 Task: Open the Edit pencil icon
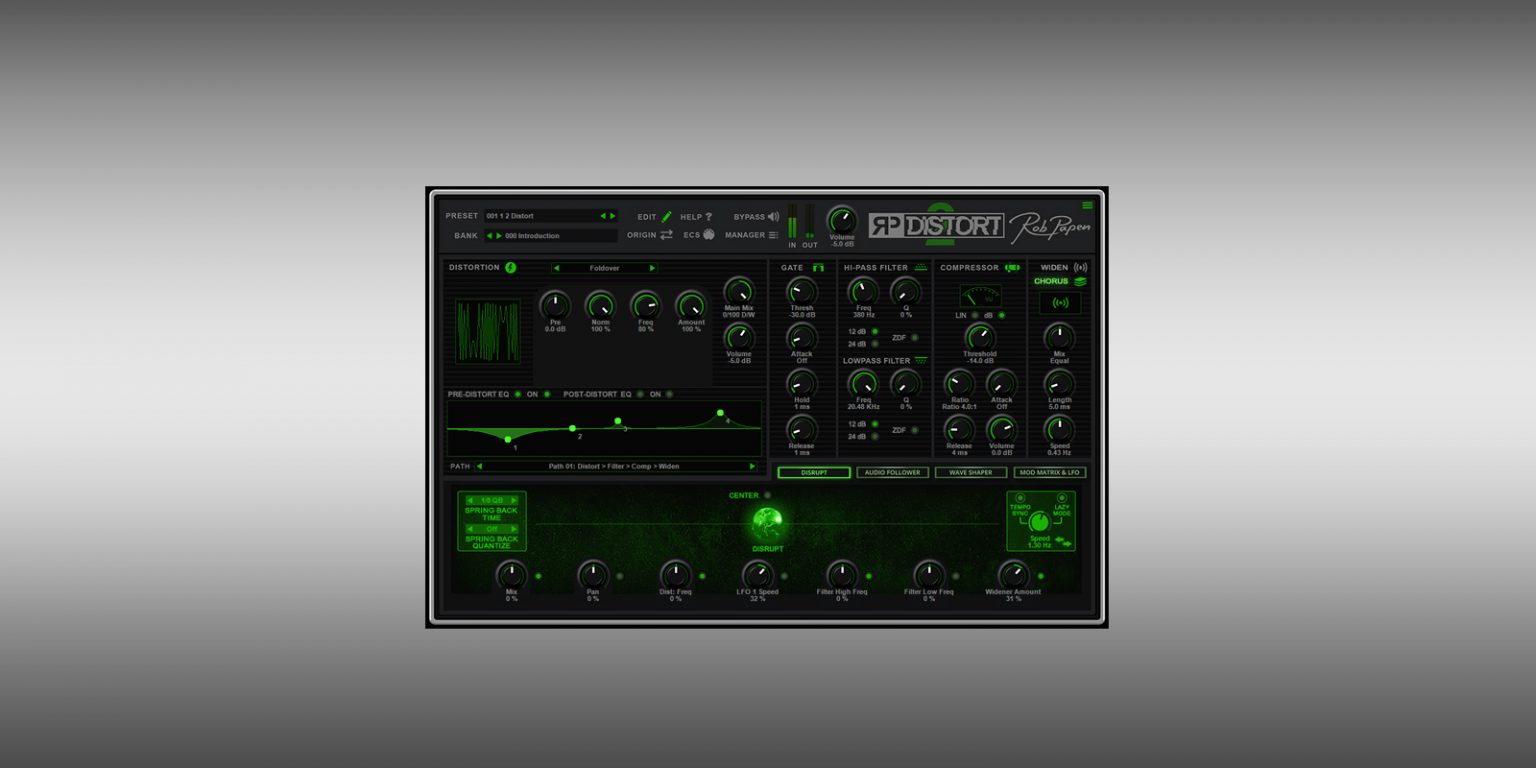coord(666,215)
